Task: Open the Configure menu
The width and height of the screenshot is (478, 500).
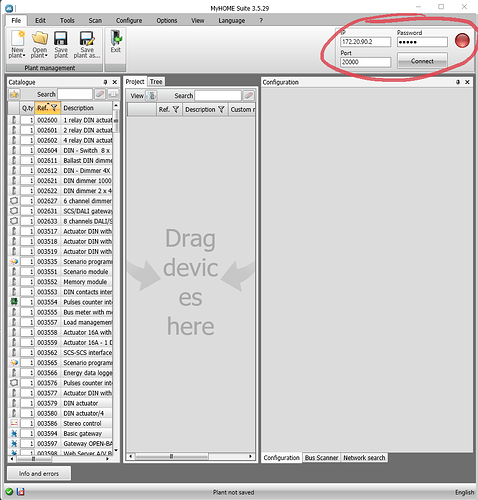Action: click(129, 20)
